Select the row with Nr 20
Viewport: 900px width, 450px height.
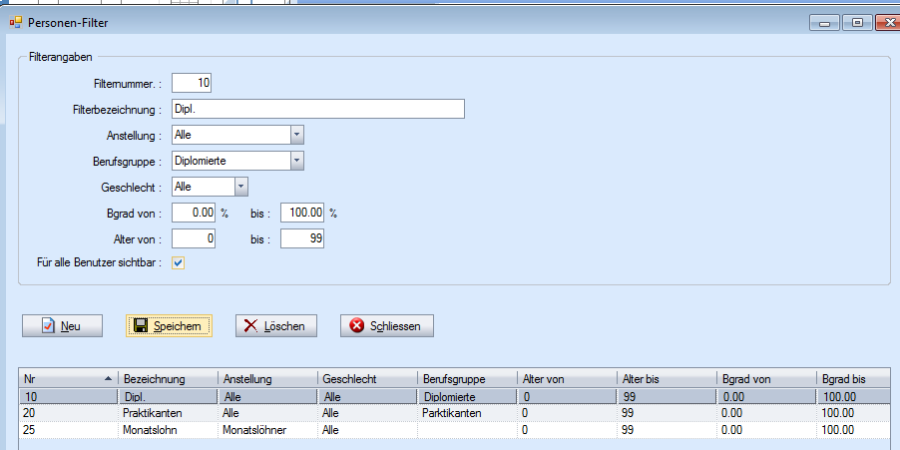455,413
